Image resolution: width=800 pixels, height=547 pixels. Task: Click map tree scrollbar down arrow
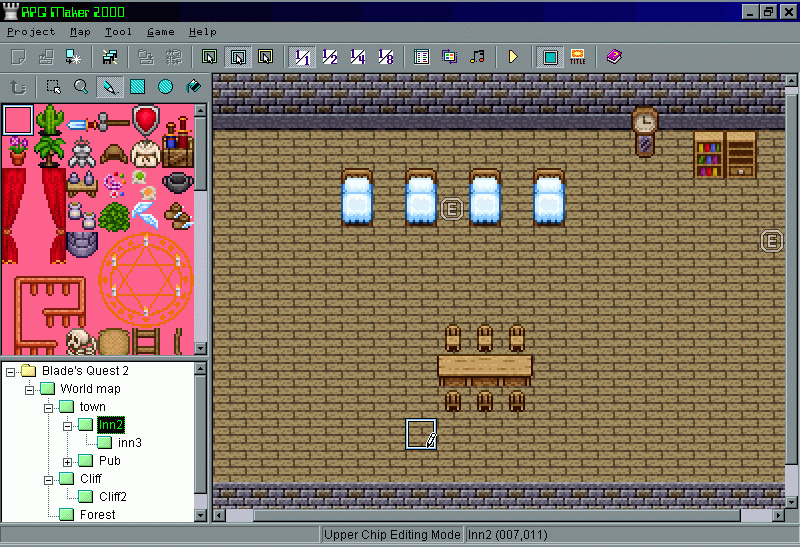201,515
